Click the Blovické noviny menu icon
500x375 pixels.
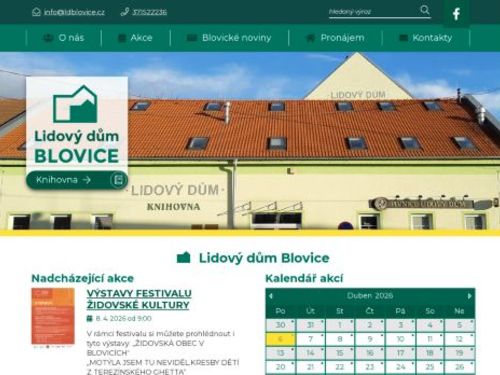pyautogui.click(x=191, y=38)
